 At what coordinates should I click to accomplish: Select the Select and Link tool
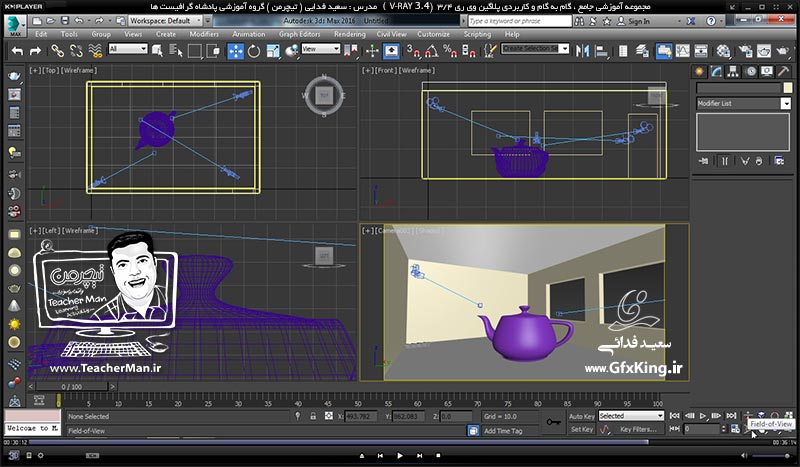pos(57,51)
